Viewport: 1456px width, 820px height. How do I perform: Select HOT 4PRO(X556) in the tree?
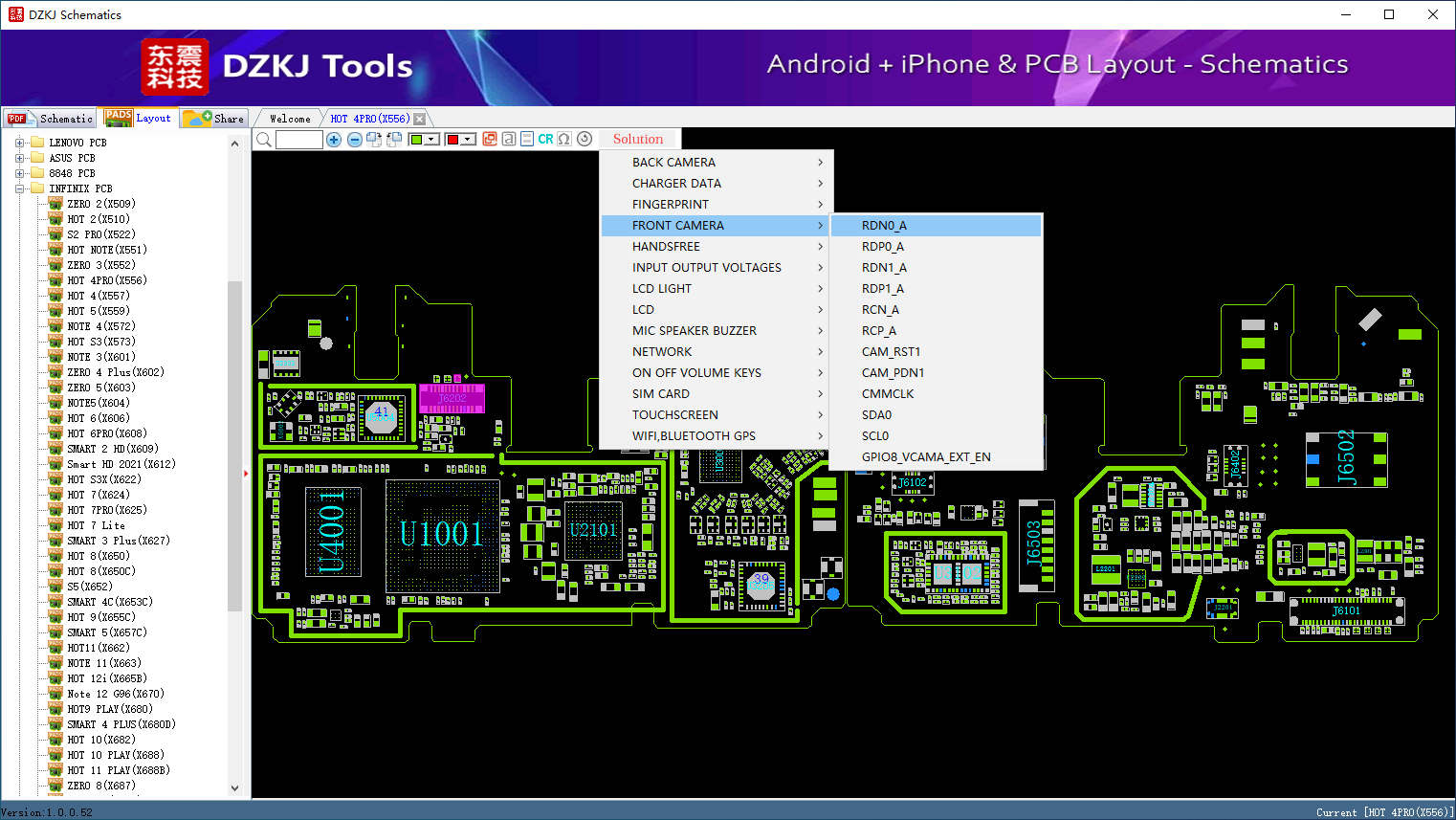pos(107,280)
